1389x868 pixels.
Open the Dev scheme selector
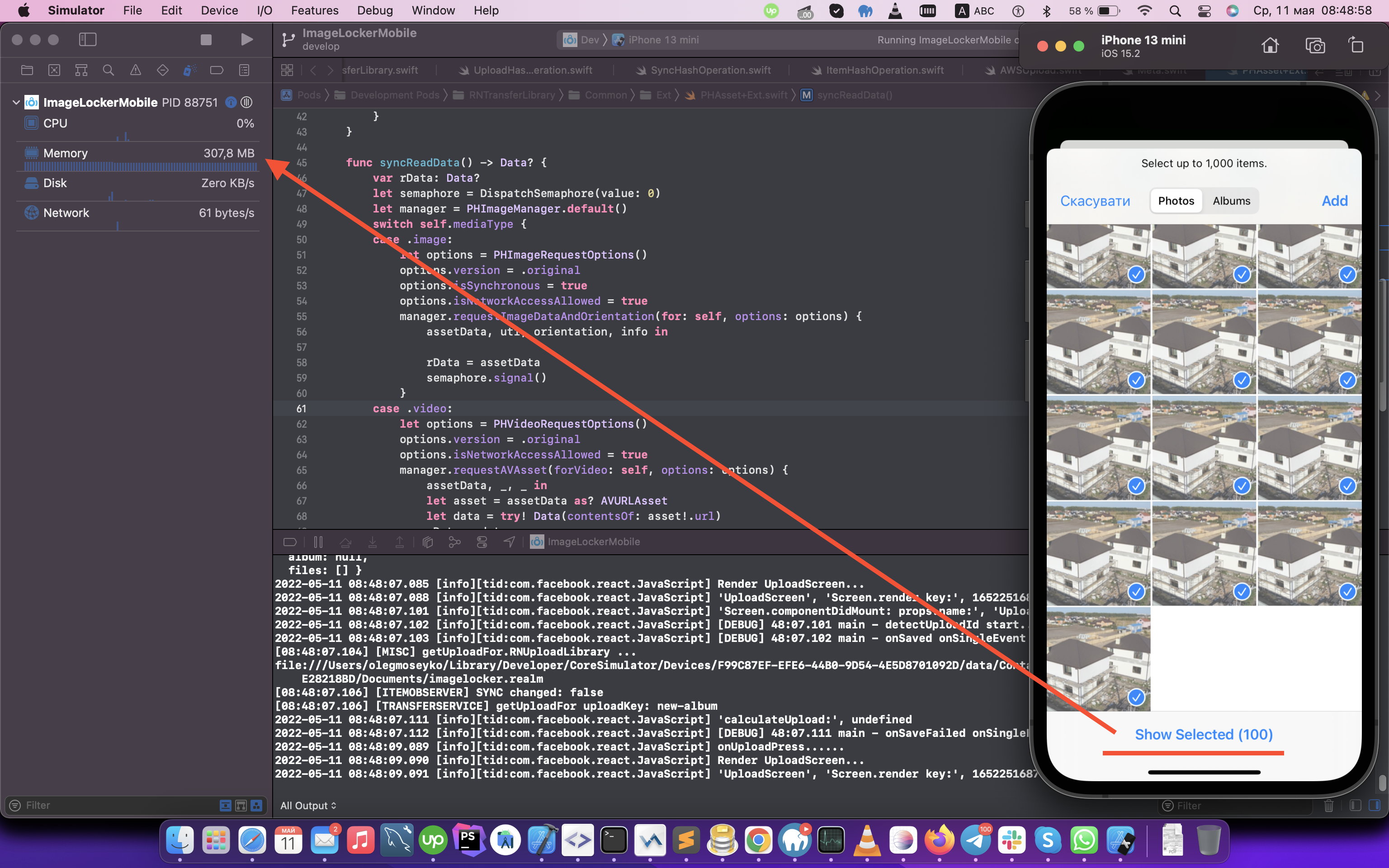581,40
